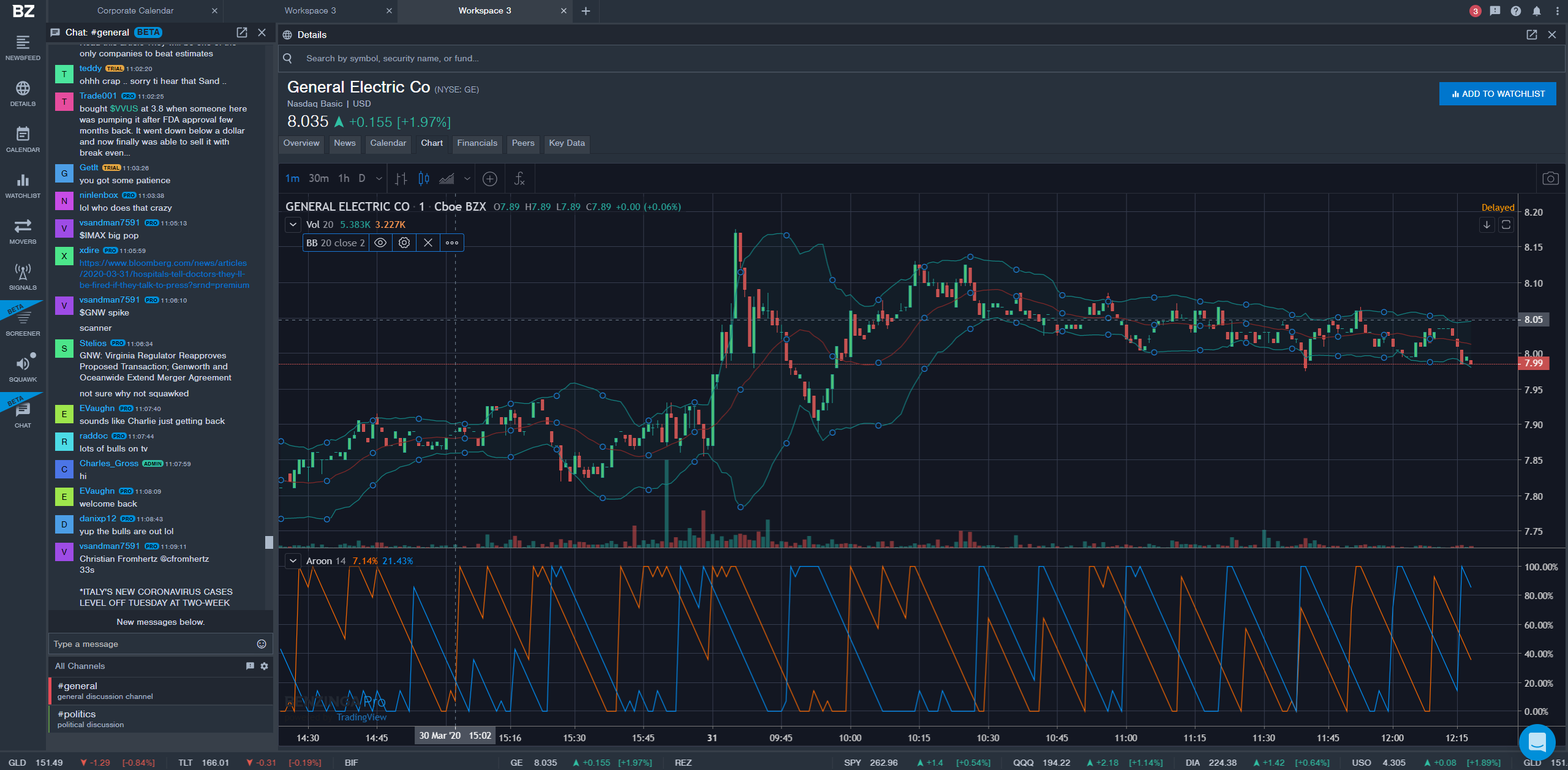Open the Overview tab

(x=301, y=143)
